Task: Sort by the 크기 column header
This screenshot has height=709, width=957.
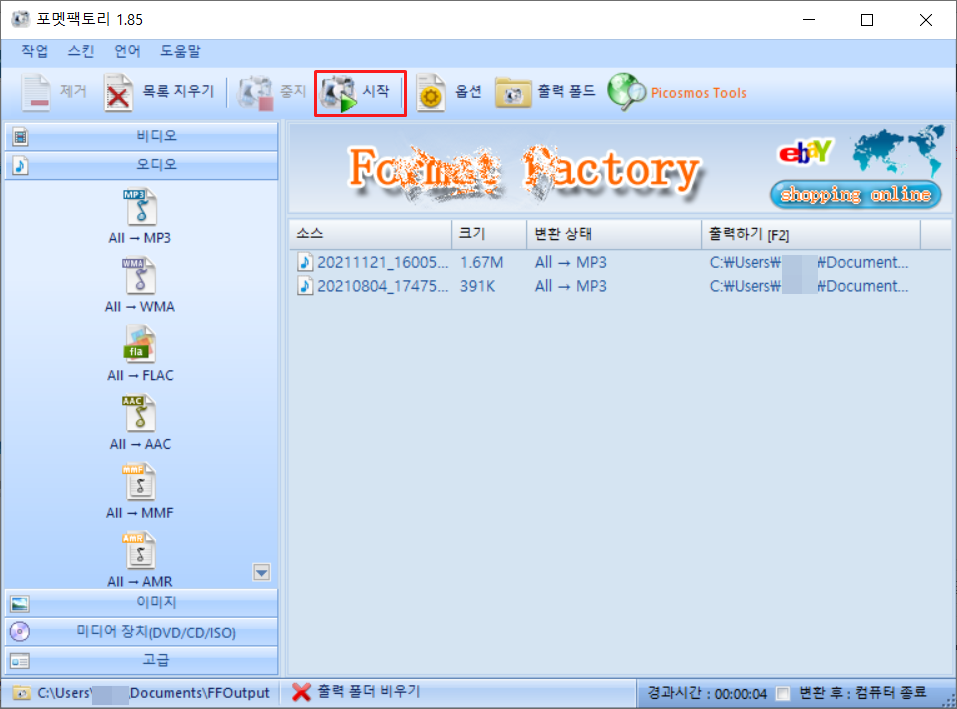Action: [x=489, y=234]
